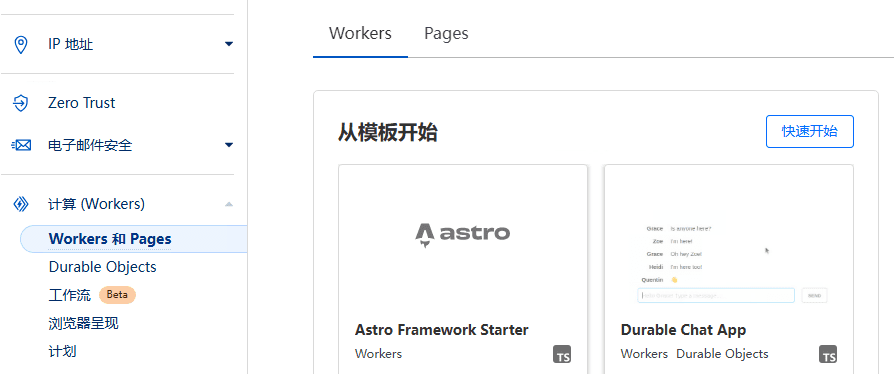Image resolution: width=894 pixels, height=374 pixels.
Task: Open 浏览器呈现 in the sidebar
Action: (84, 324)
